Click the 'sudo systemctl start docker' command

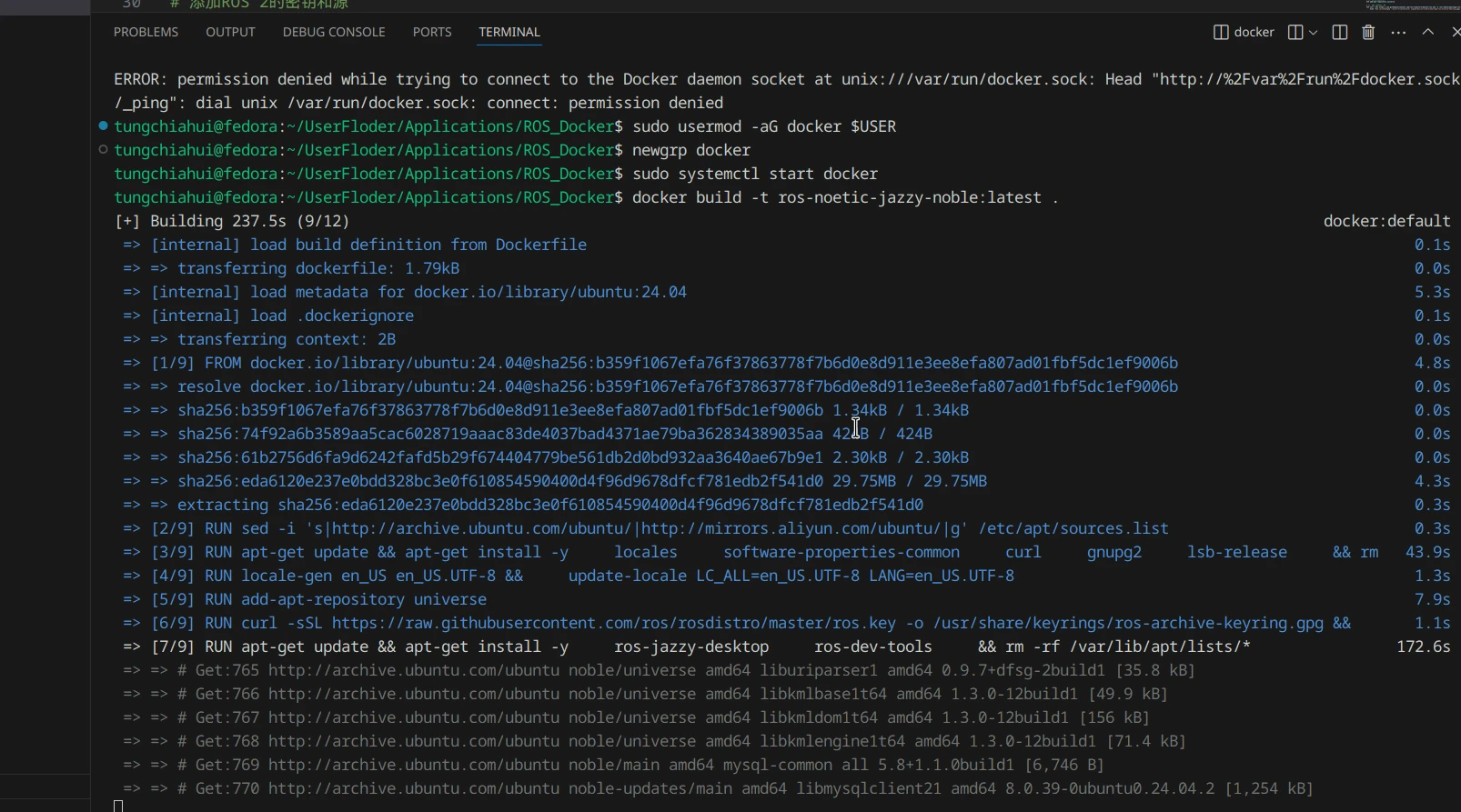tap(755, 174)
